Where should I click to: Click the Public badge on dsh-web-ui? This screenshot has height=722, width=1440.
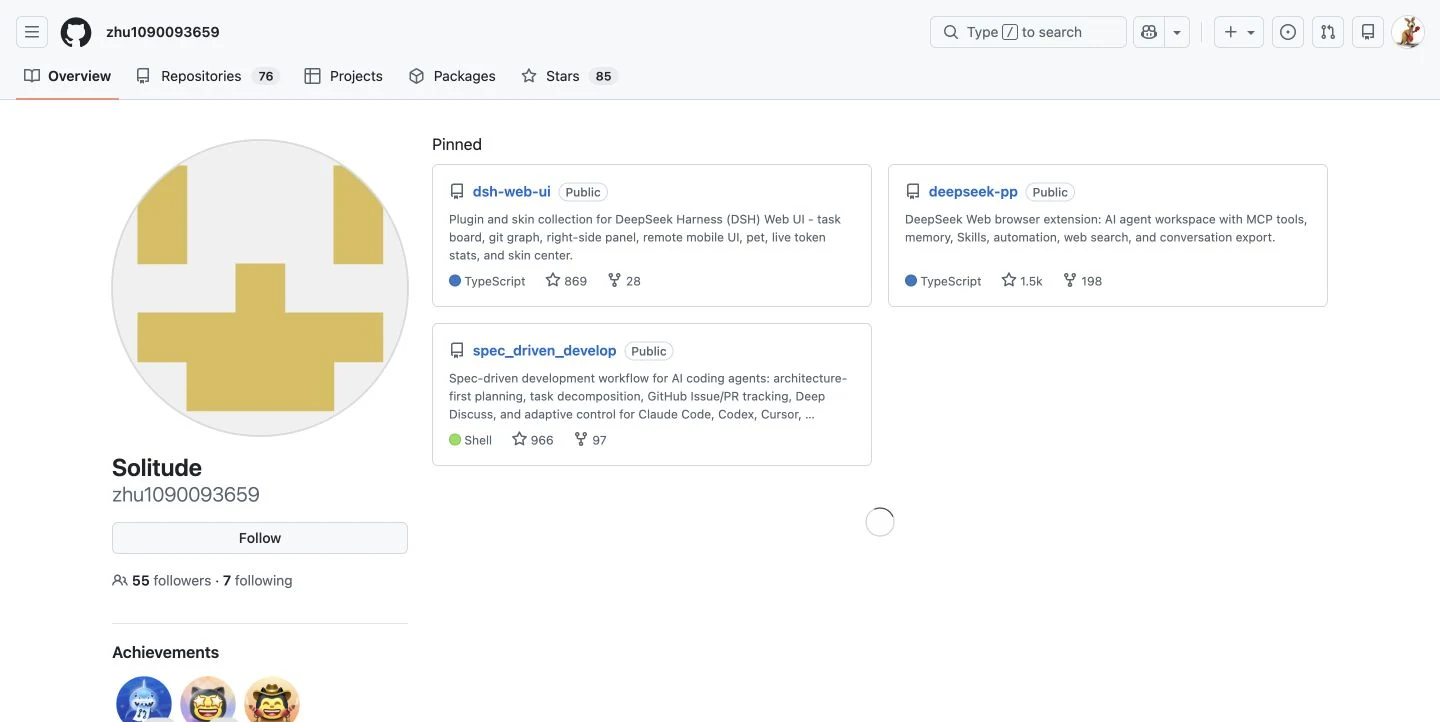pos(583,192)
